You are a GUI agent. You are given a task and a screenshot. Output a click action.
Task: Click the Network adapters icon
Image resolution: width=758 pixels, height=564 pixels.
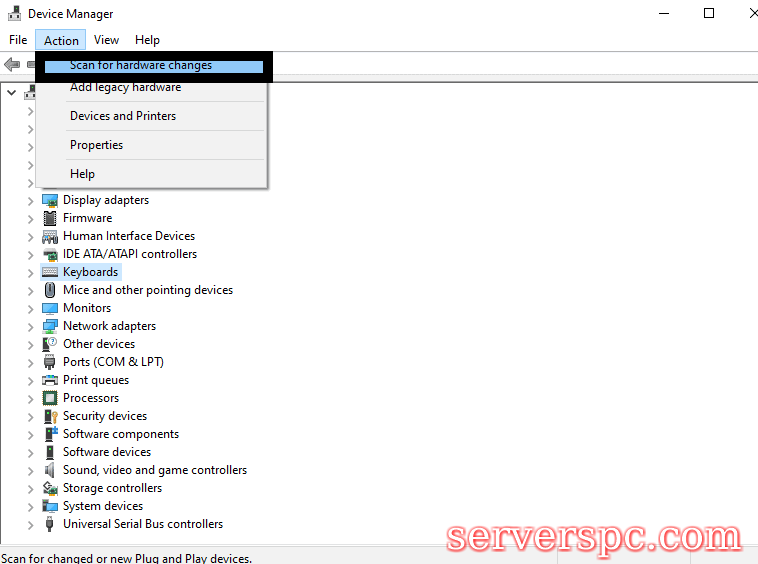tap(50, 326)
